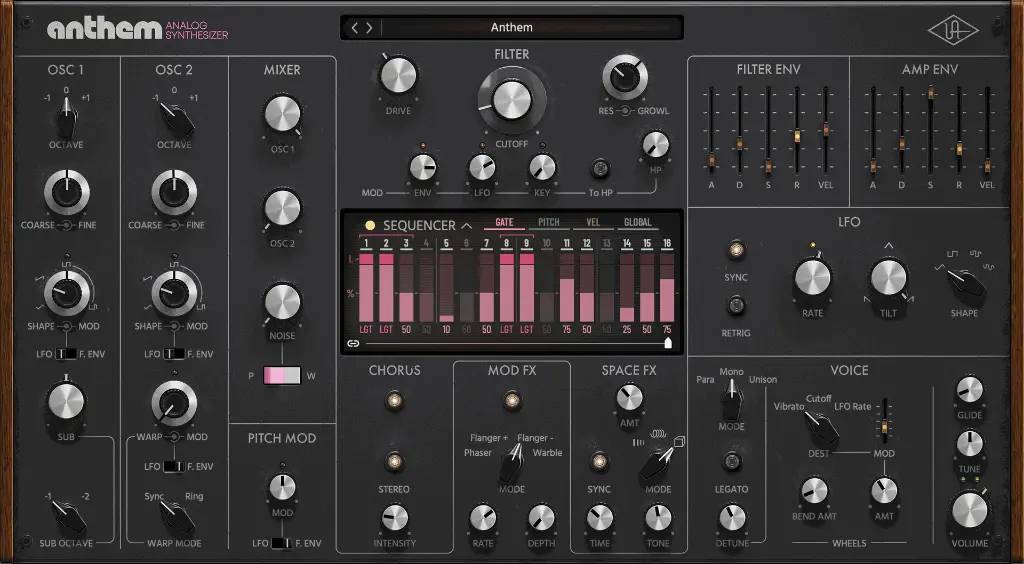The image size is (1024, 564).
Task: Click the OSC 1 Shape knob
Action: pyautogui.click(x=67, y=292)
